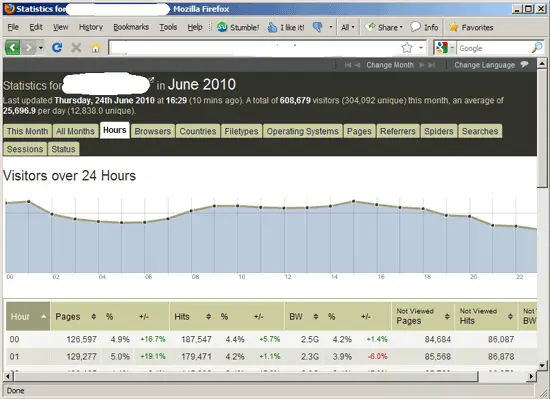Screen dimensions: 550x399
Task: Click the thumbs-down dislike icon
Action: [x=318, y=27]
